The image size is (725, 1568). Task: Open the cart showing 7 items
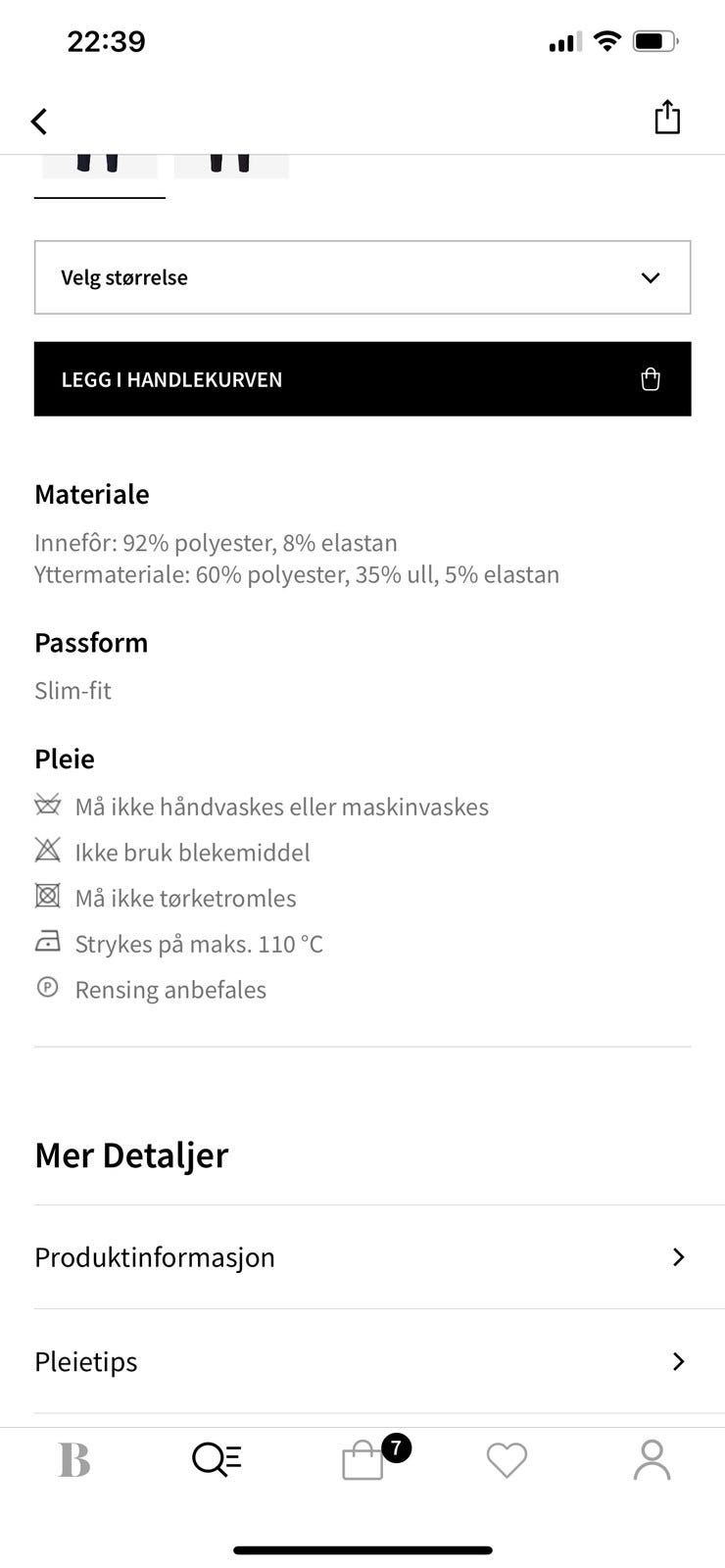click(362, 1458)
